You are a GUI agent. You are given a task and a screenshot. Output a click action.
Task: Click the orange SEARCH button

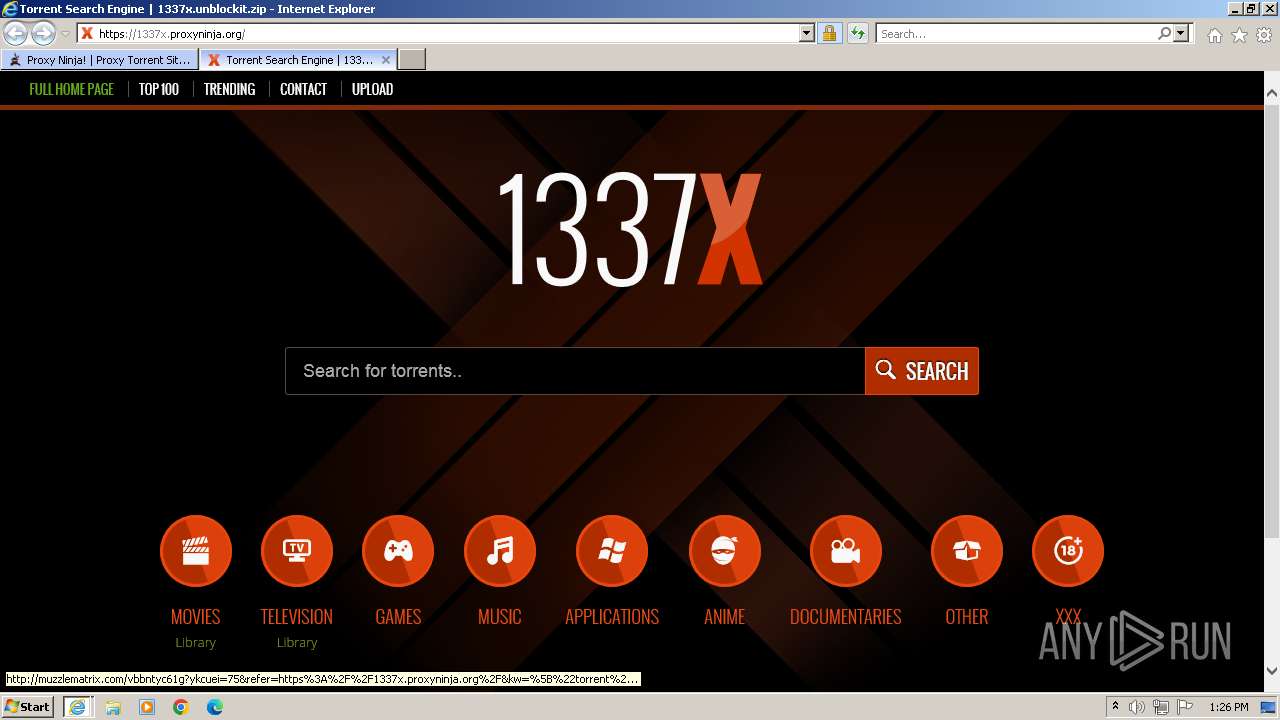tap(922, 371)
